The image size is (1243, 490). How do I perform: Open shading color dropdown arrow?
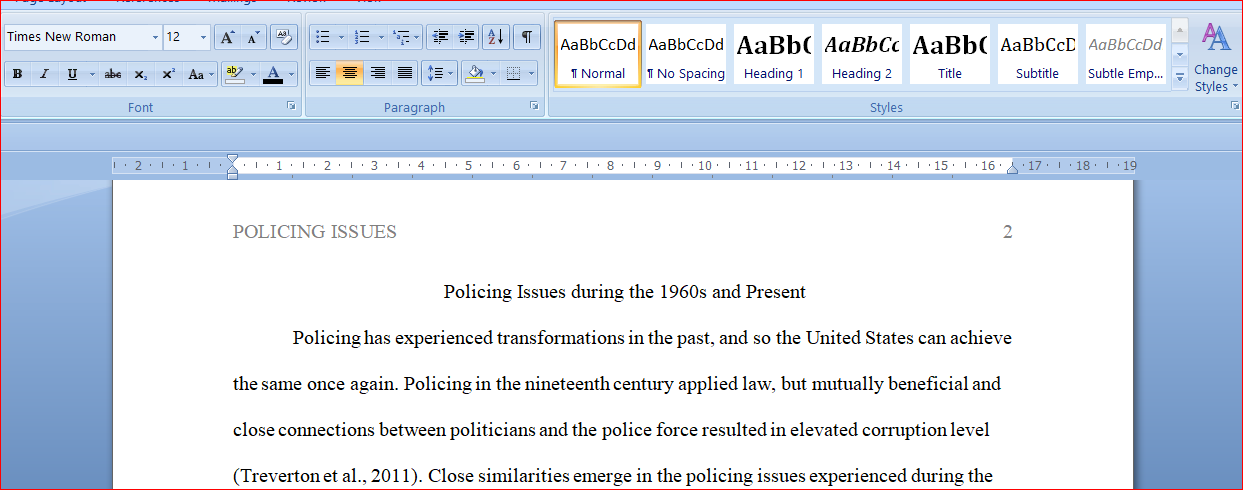pos(493,73)
